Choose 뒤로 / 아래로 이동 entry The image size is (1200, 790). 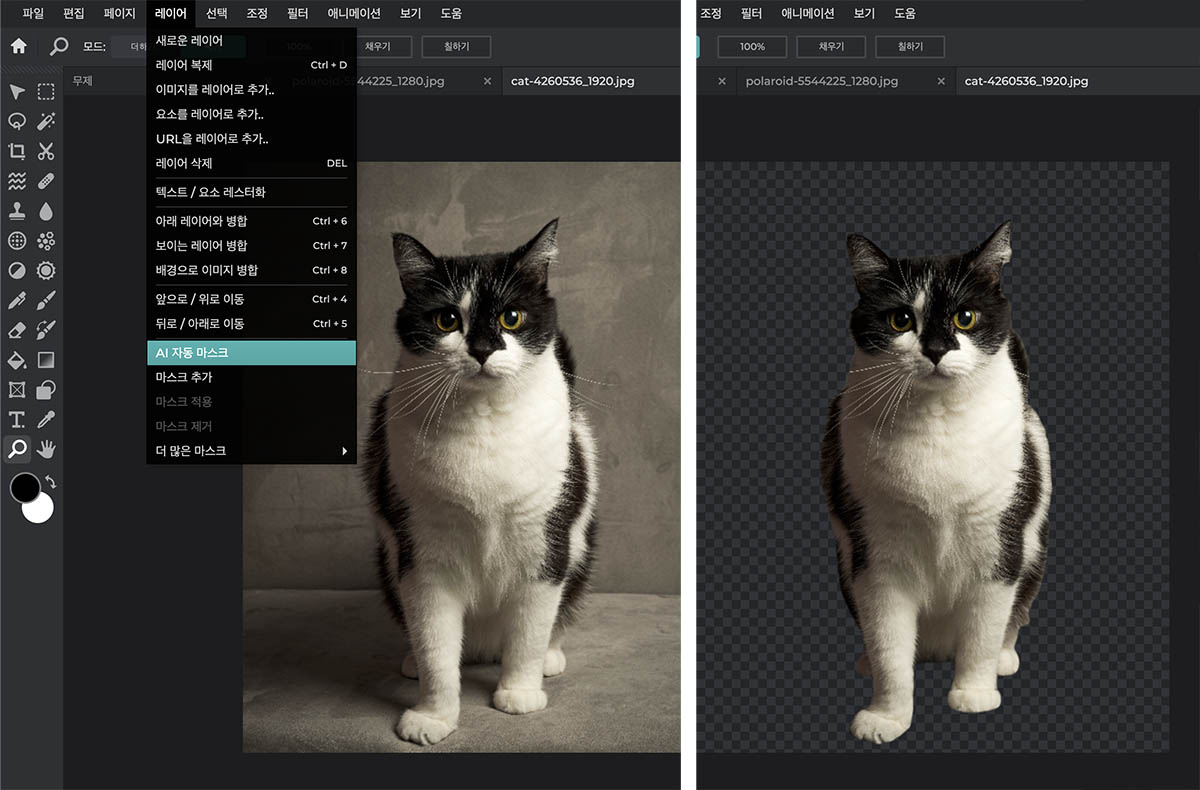[x=251, y=324]
